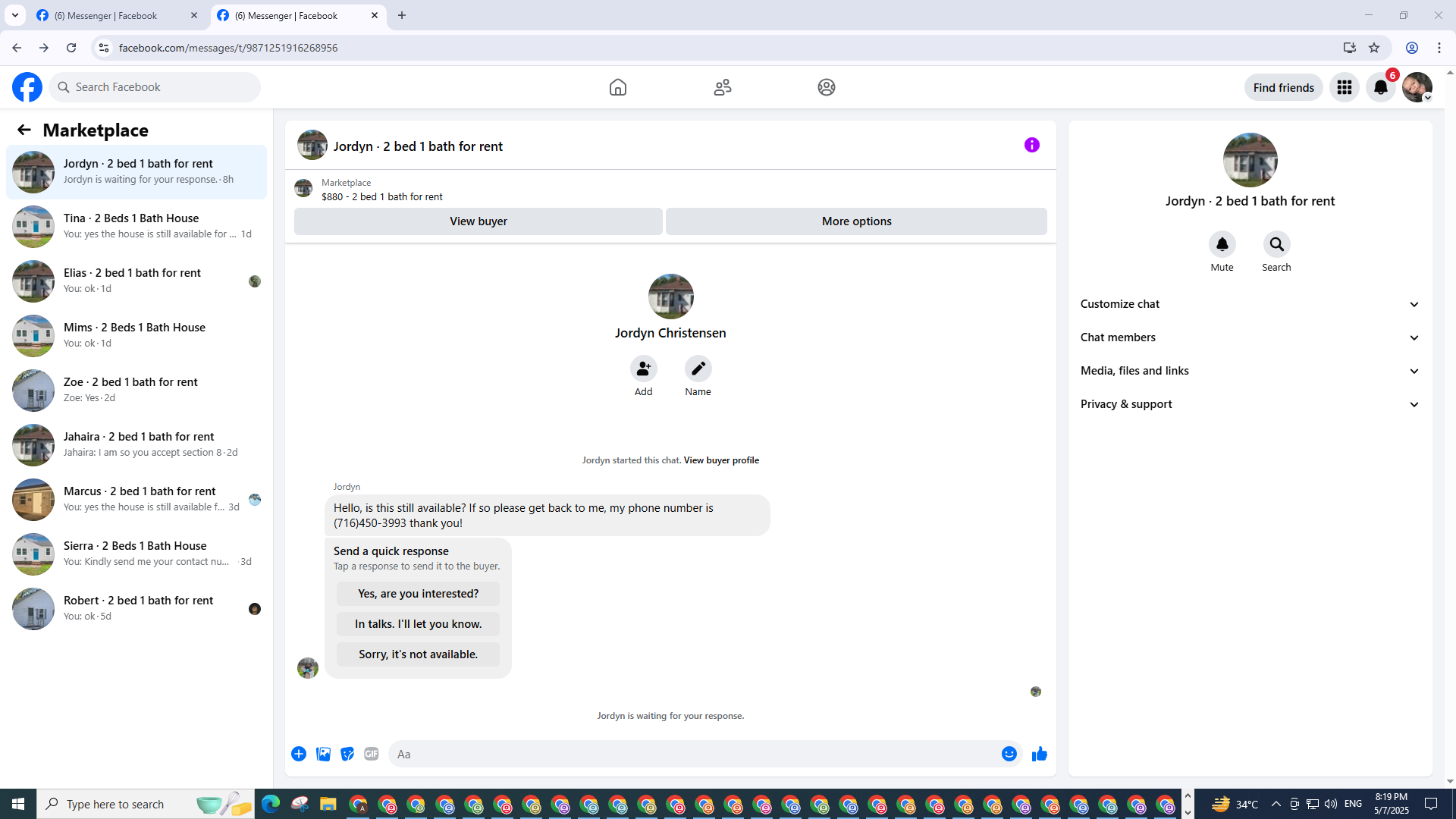Switch to the first Messenger browser tab
Screen dimensions: 1456x819
[106, 15]
